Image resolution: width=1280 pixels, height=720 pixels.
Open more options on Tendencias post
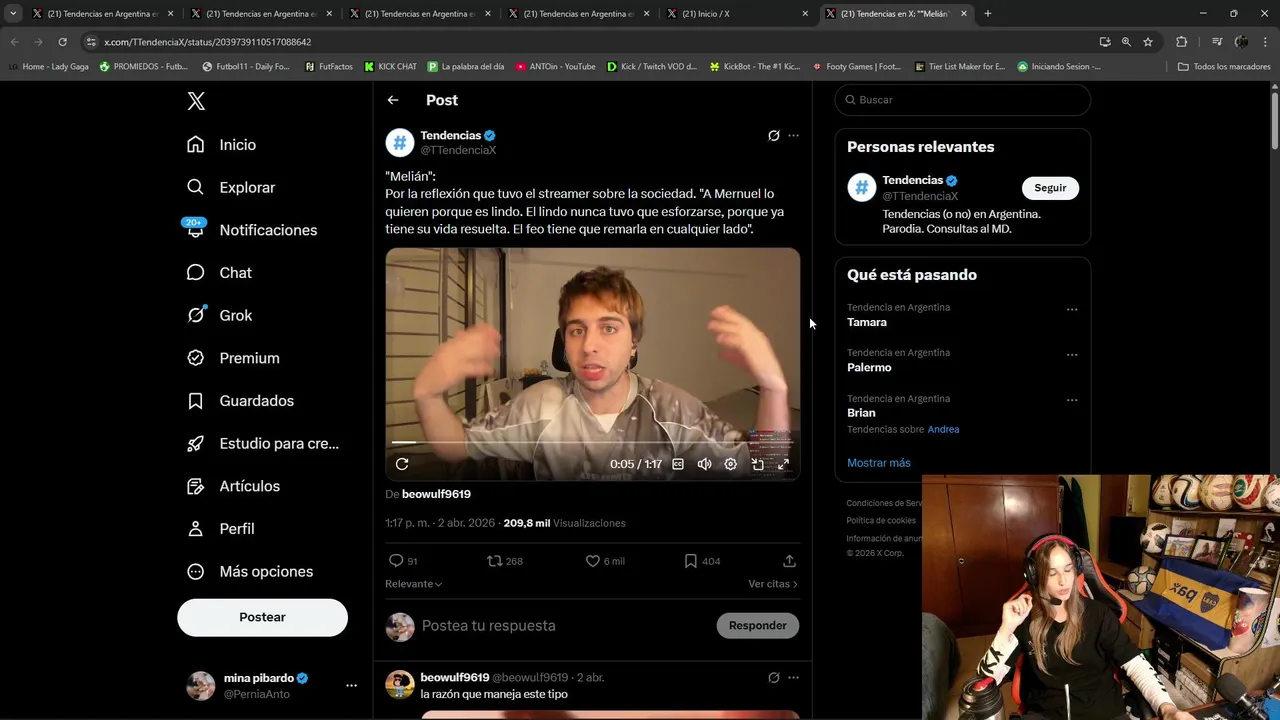click(x=793, y=136)
